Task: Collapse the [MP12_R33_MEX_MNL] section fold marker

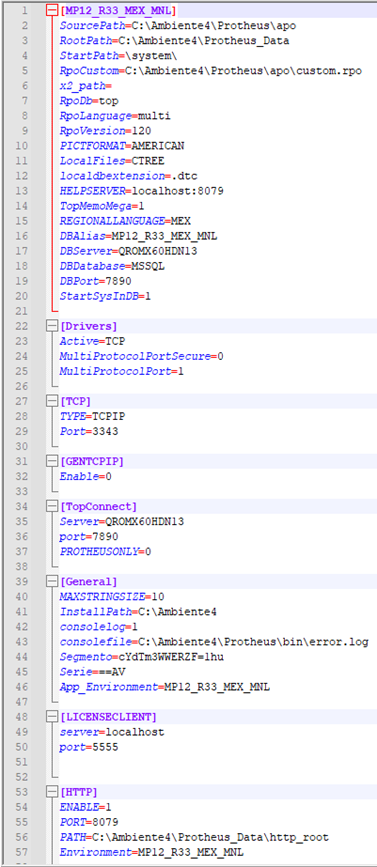Action: pos(52,11)
